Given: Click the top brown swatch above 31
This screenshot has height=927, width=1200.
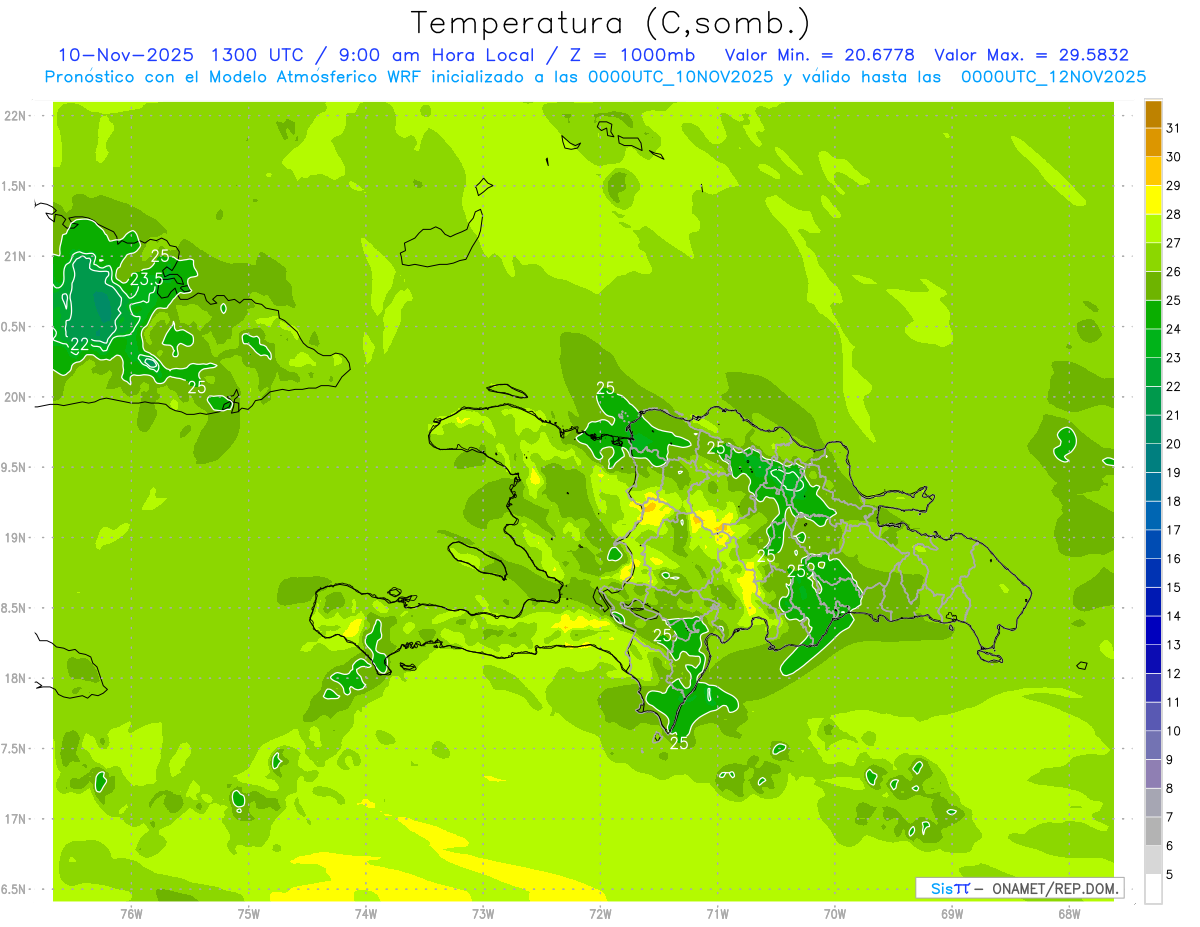Looking at the screenshot, I should click(1153, 114).
